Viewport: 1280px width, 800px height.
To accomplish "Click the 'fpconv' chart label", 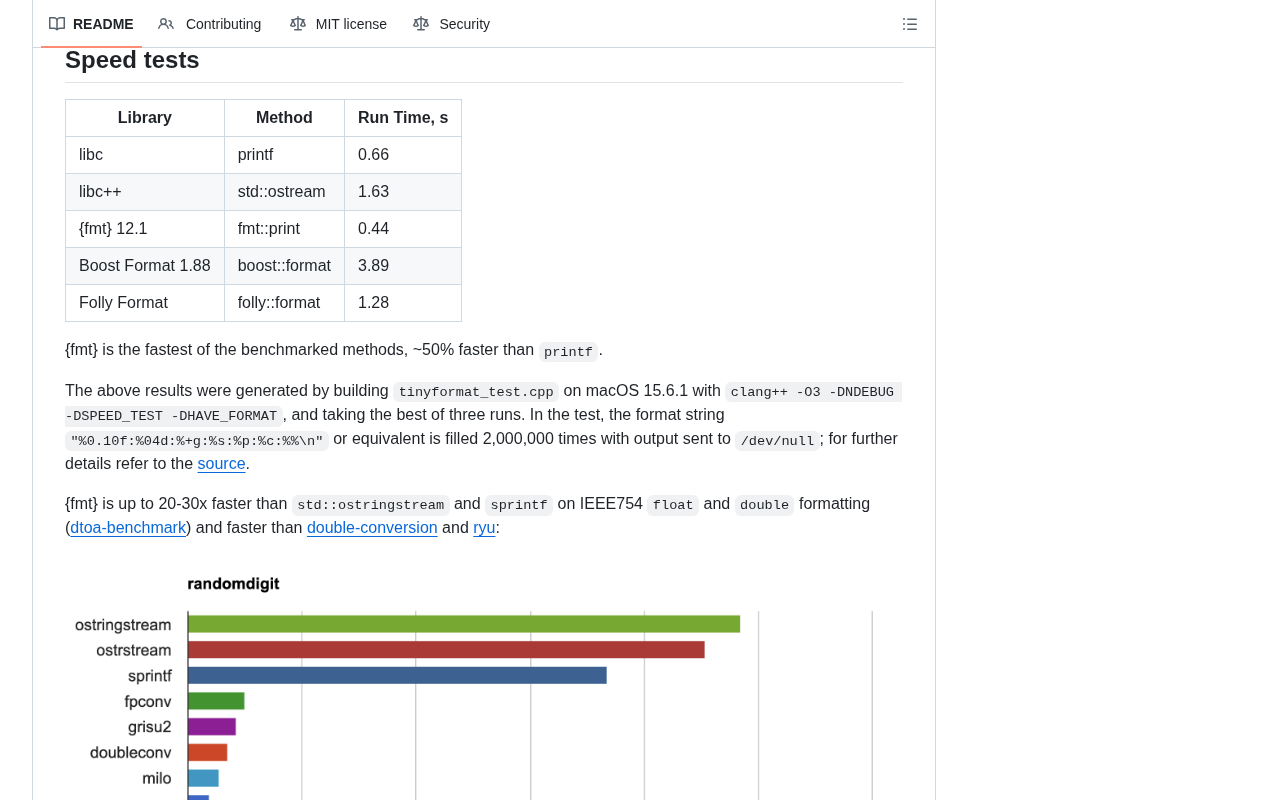I will pos(148,701).
